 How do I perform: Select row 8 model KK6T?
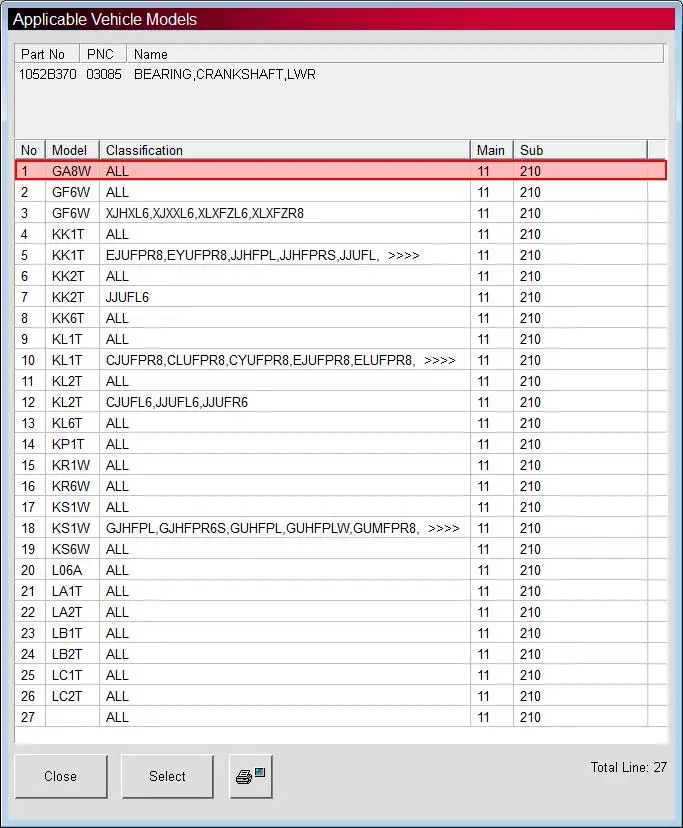[x=341, y=318]
